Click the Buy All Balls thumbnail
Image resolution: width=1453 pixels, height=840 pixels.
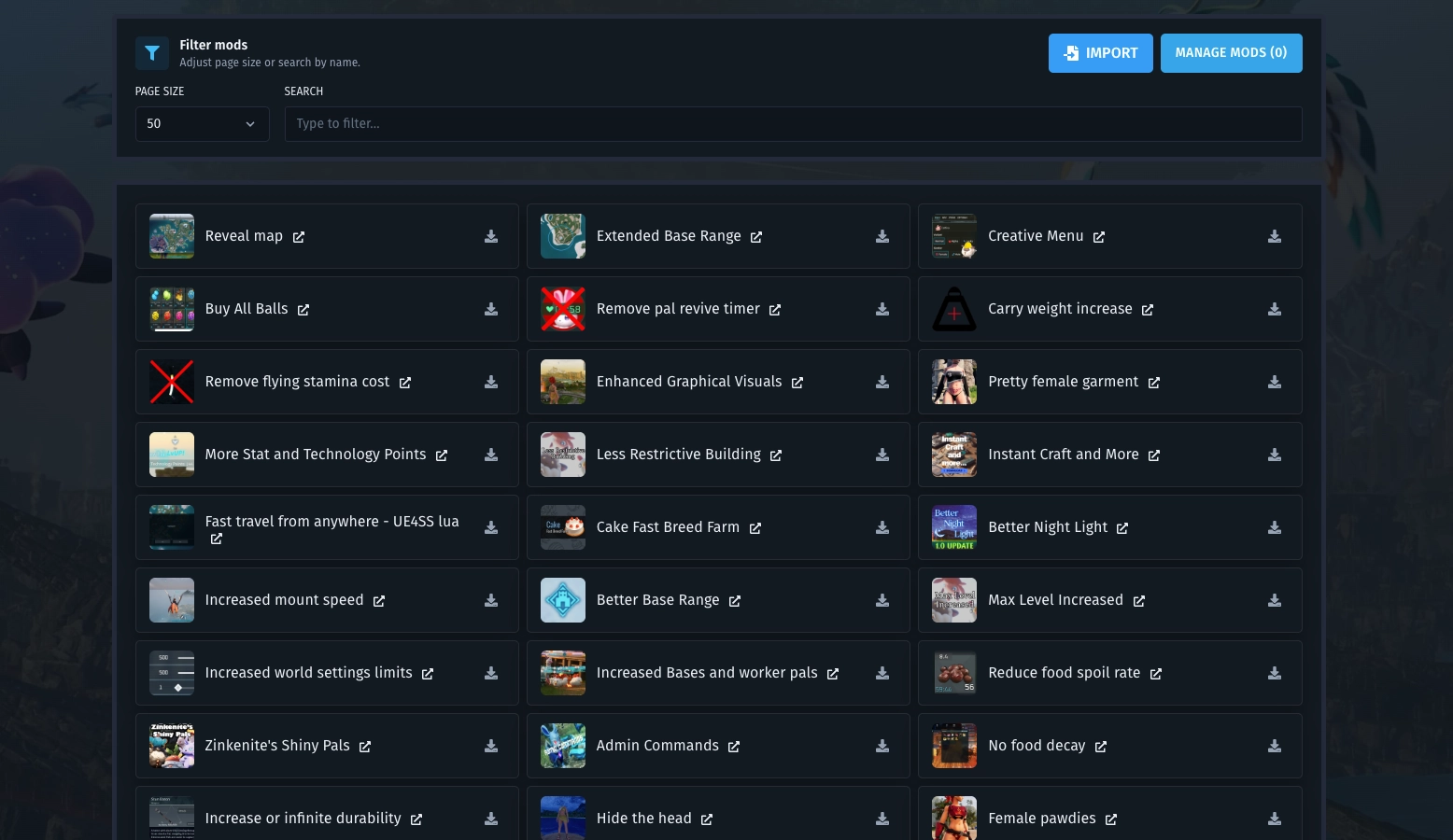point(172,309)
